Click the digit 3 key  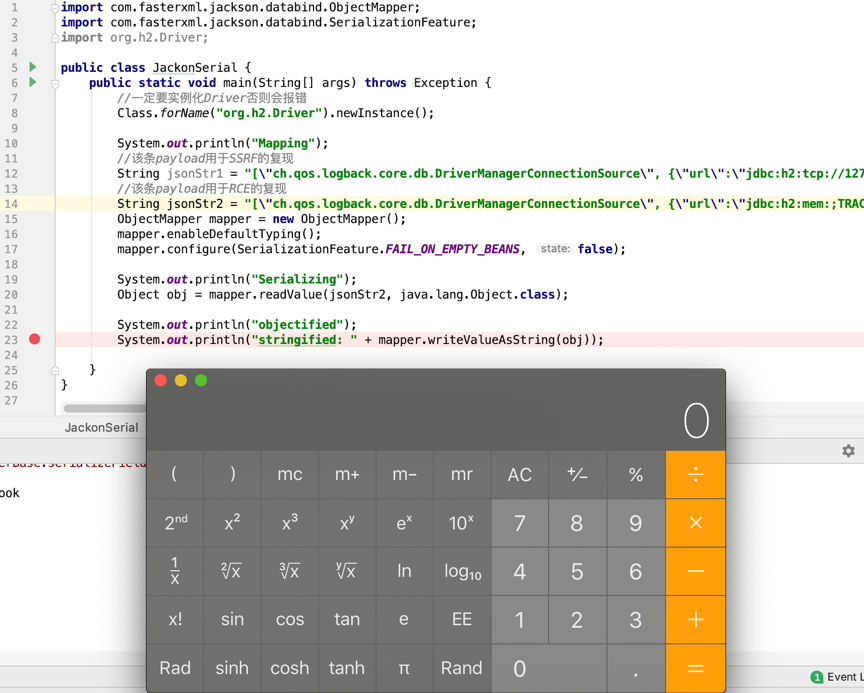click(x=636, y=620)
